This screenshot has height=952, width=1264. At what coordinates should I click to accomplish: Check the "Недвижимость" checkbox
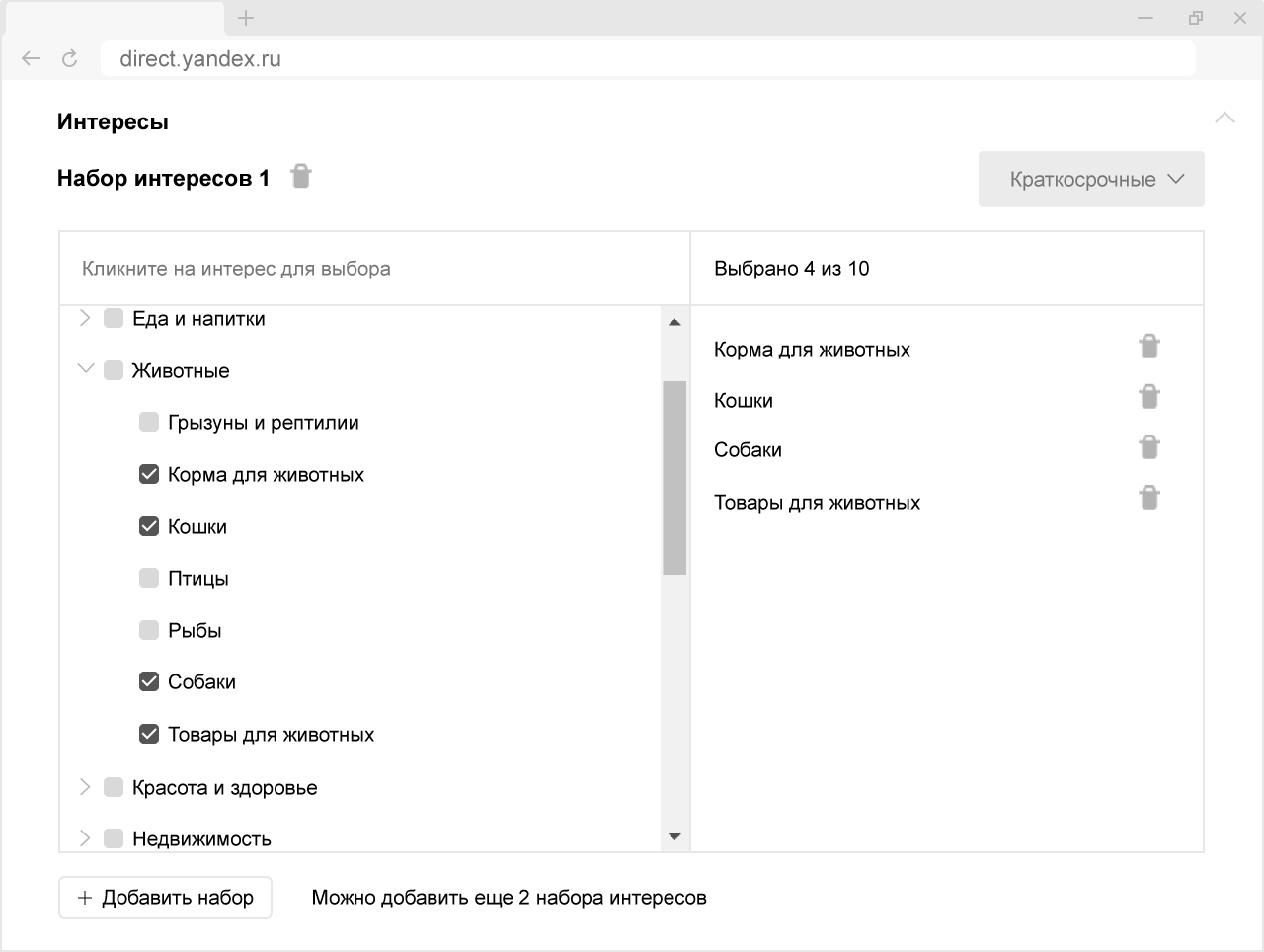click(114, 838)
